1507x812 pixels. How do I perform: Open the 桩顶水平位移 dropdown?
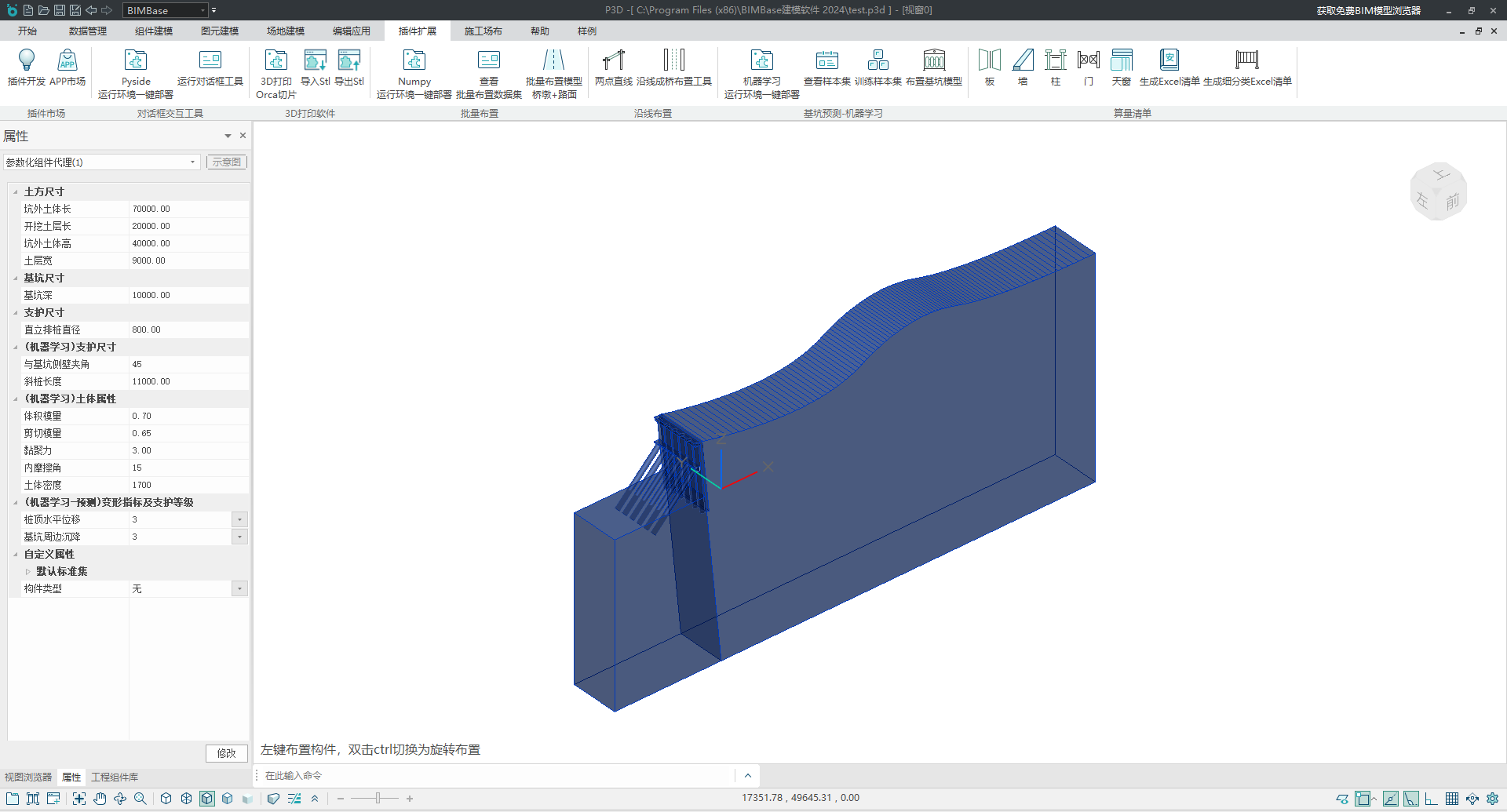coord(239,519)
